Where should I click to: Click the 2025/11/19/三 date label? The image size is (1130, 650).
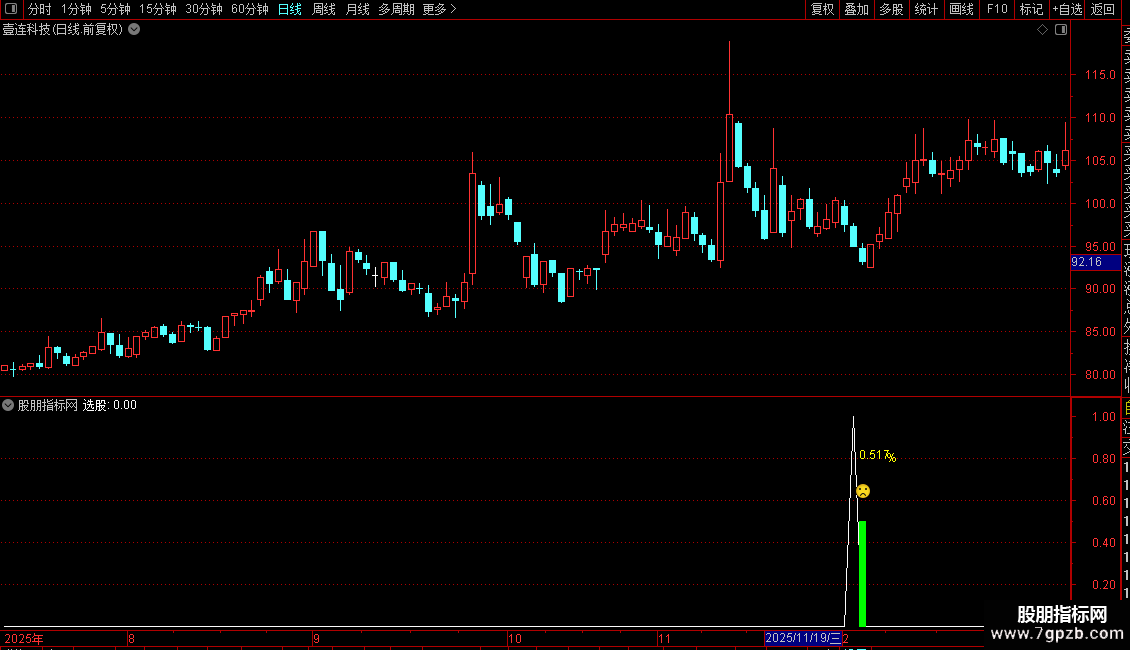(803, 638)
